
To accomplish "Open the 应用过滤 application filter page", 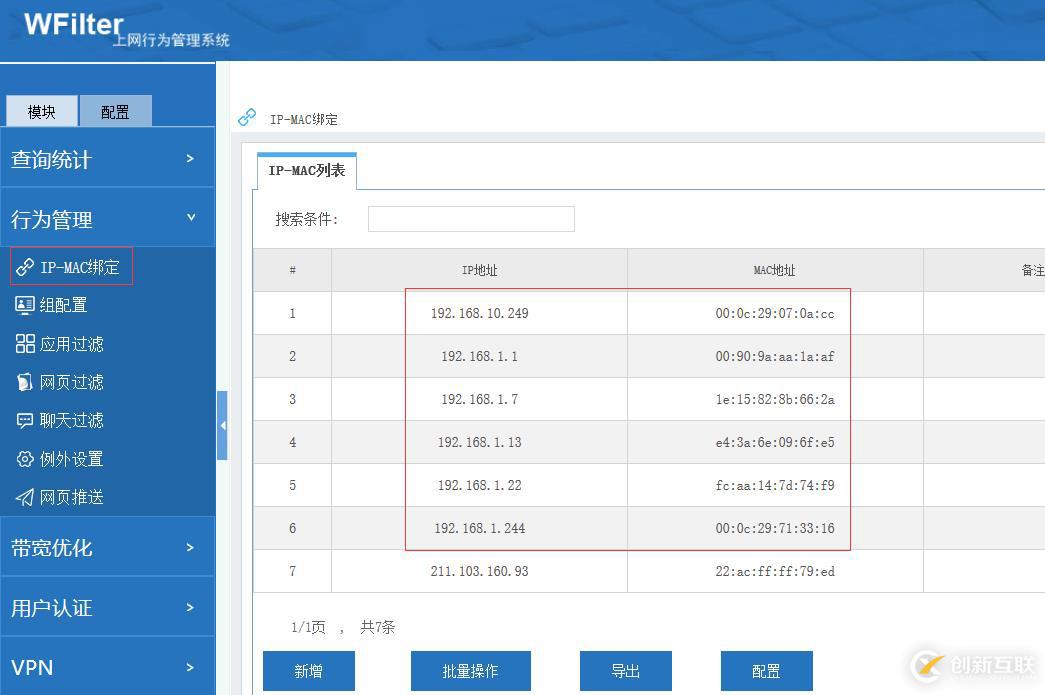I will (73, 343).
